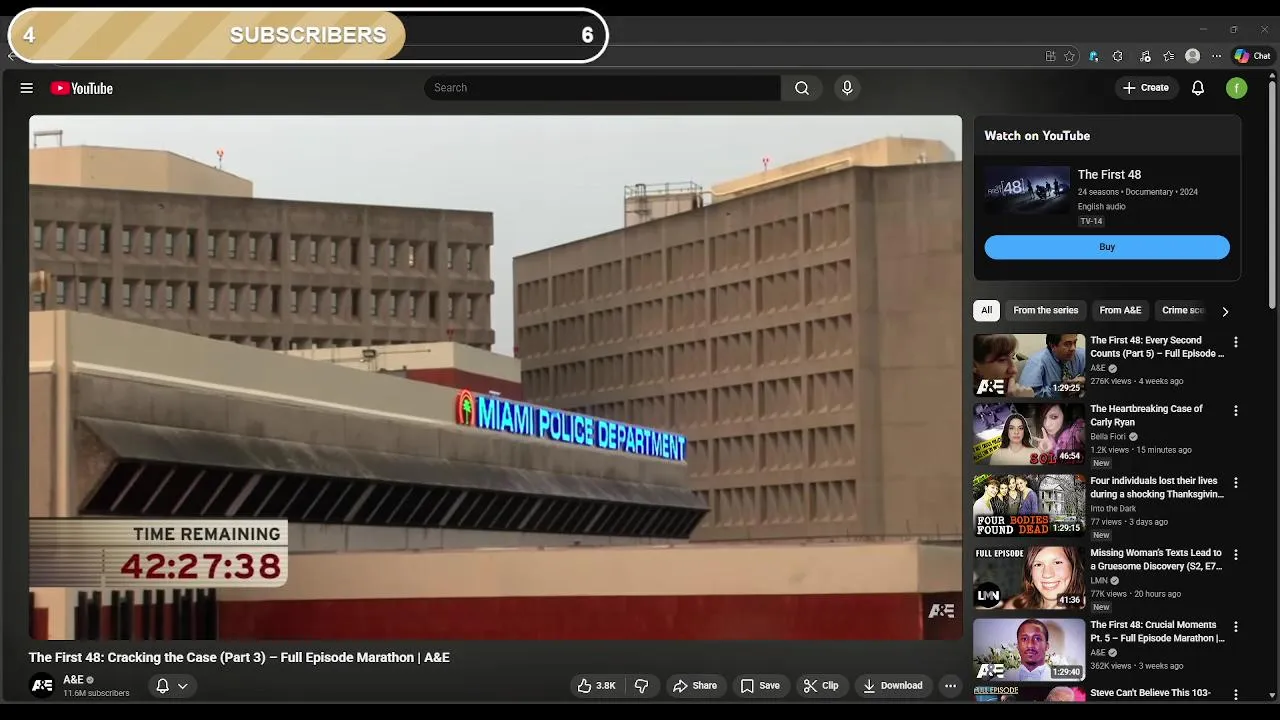Open title 'The Heartbreaking Case of Carly Ryan'
This screenshot has height=720, width=1280.
pyautogui.click(x=1146, y=416)
